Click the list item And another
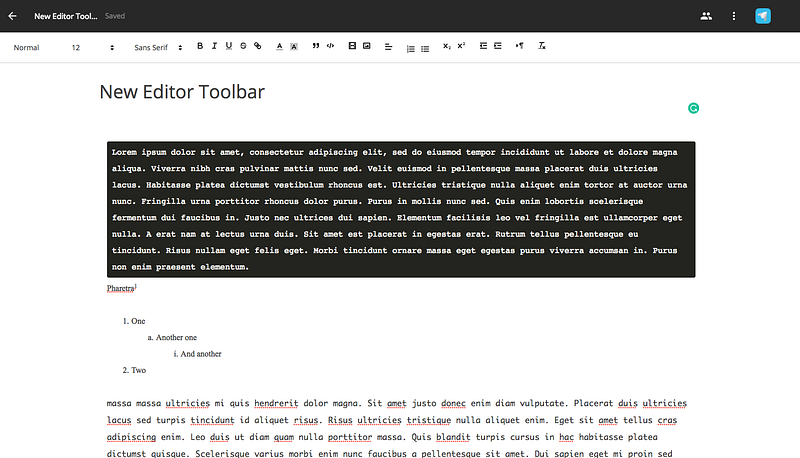 click(201, 354)
